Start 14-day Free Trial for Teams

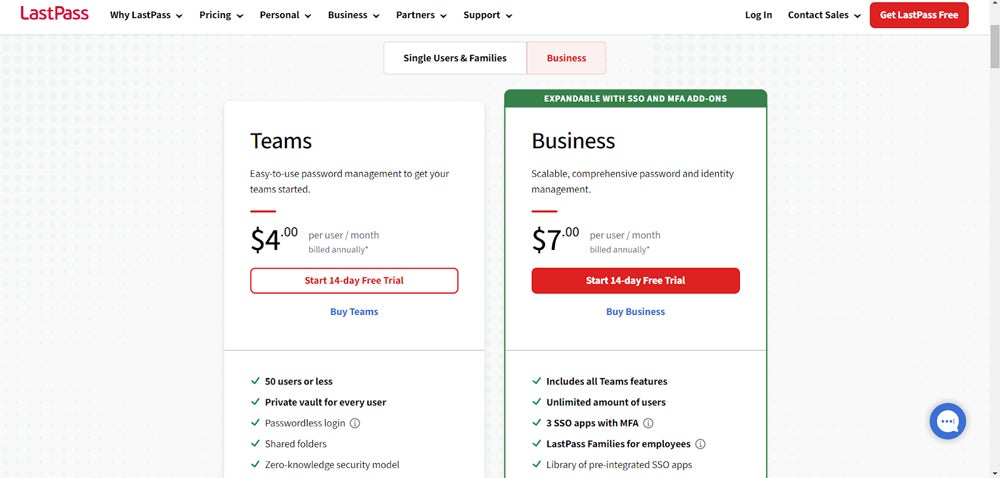pyautogui.click(x=354, y=281)
